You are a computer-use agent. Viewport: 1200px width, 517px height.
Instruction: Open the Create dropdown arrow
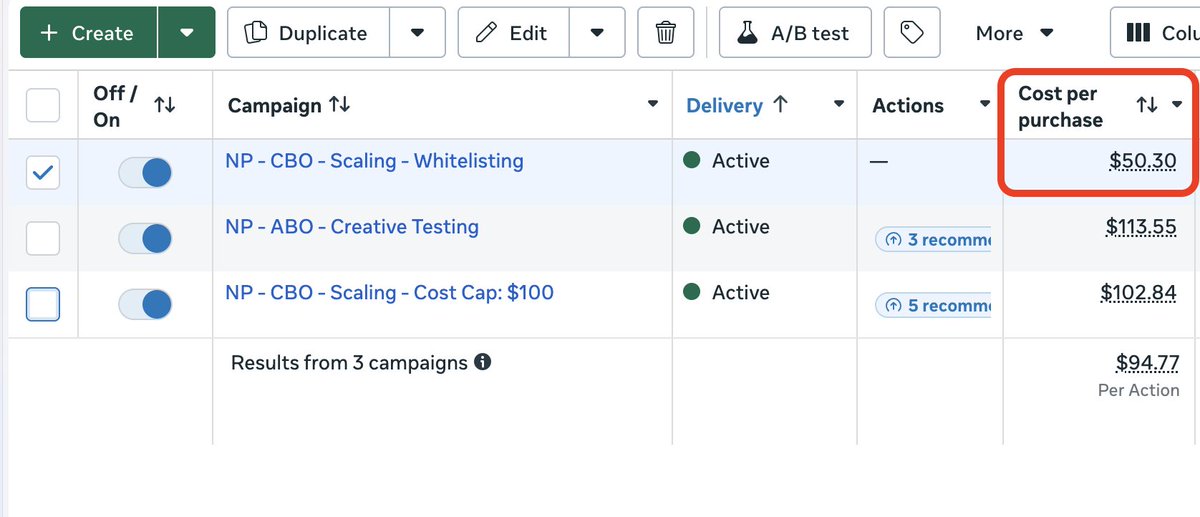tap(187, 33)
